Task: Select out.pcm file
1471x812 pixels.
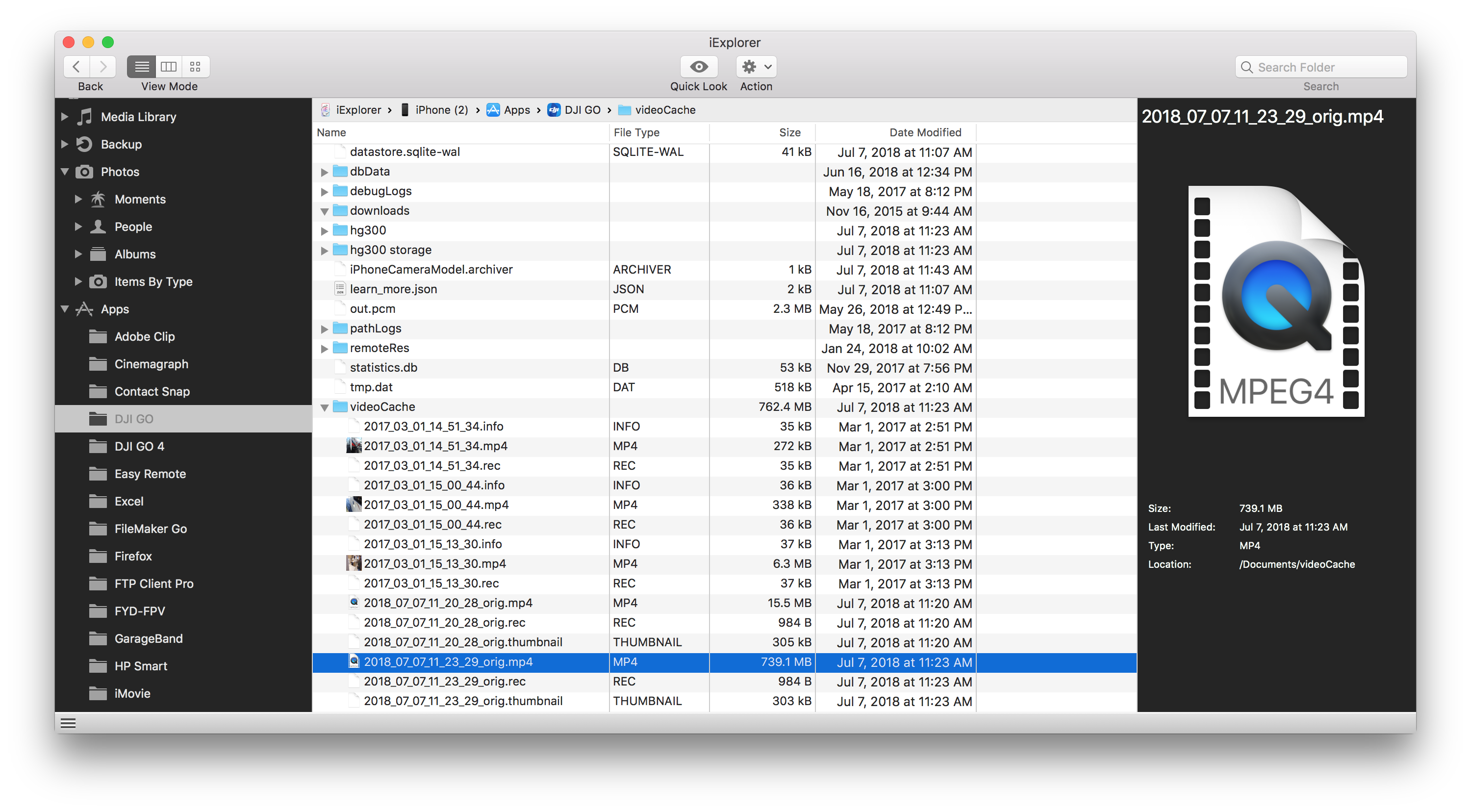Action: [x=725, y=309]
